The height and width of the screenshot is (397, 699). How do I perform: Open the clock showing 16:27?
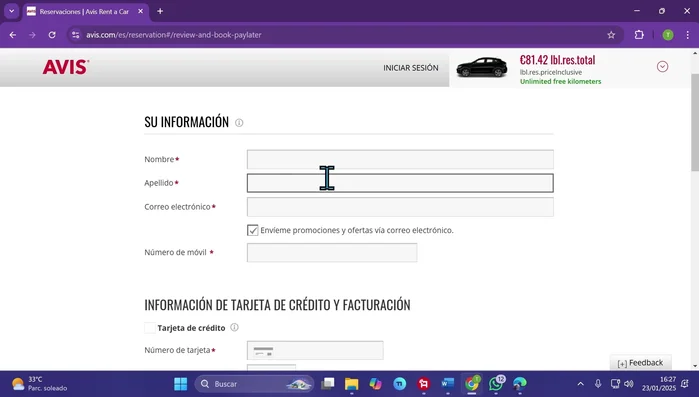click(658, 384)
